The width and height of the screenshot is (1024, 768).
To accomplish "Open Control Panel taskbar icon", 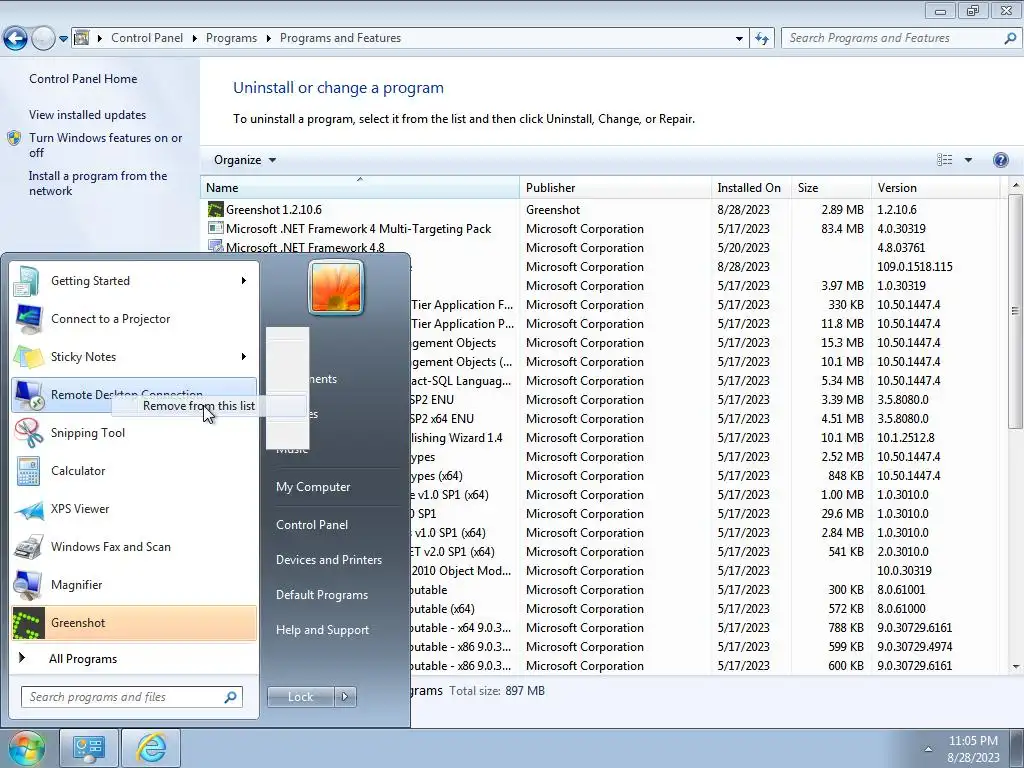I will (x=89, y=748).
